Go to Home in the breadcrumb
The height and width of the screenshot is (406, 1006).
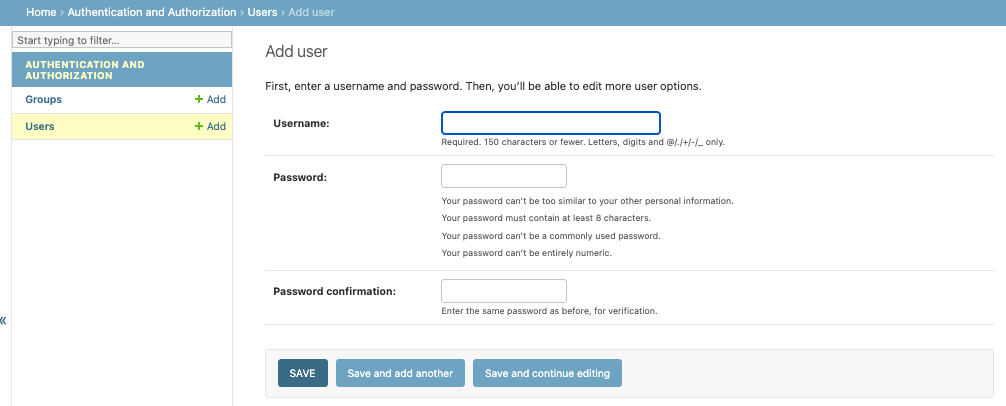tap(41, 12)
